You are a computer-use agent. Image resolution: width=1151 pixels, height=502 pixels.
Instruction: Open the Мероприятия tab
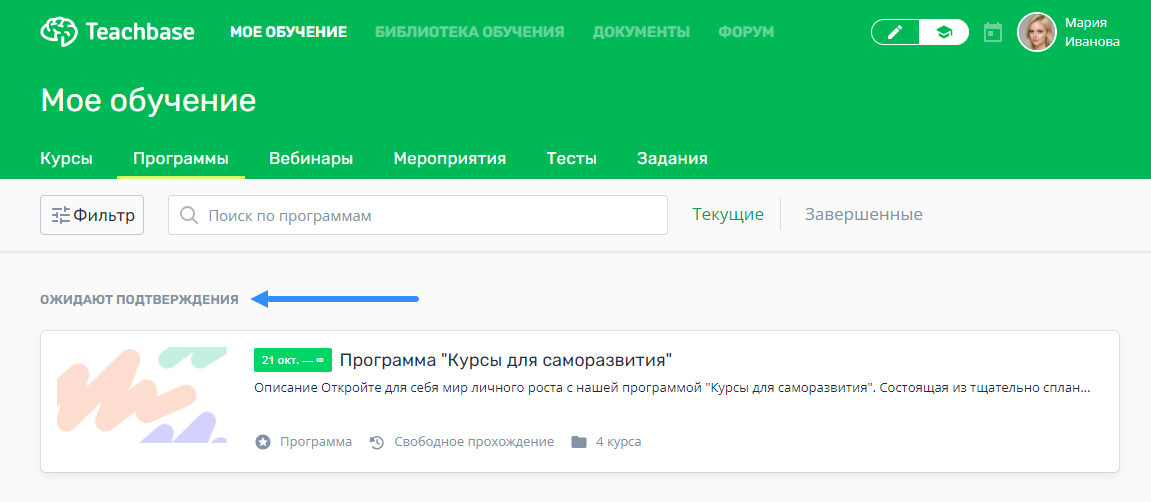point(450,159)
